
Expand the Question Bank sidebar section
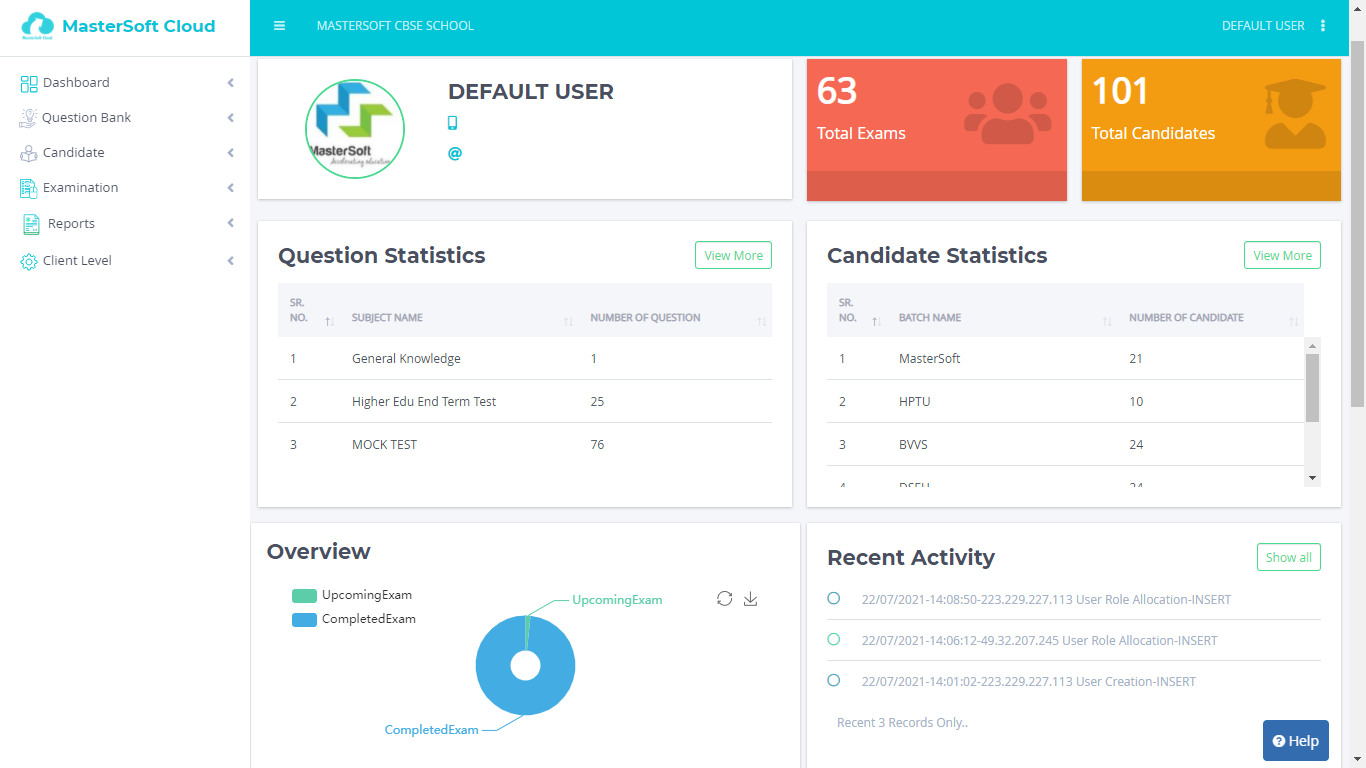click(85, 117)
